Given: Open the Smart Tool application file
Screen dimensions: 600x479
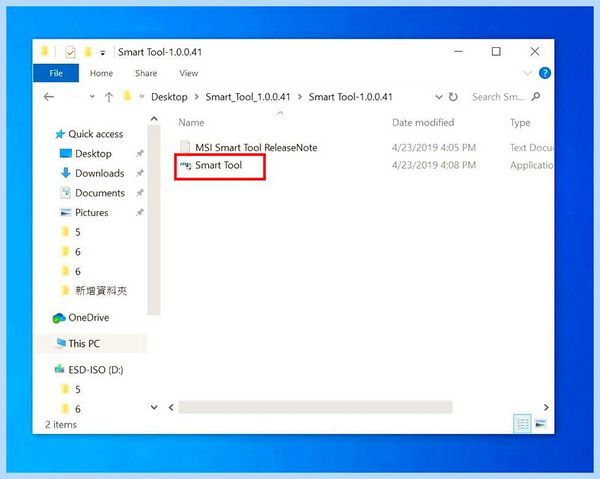Looking at the screenshot, I should (218, 165).
